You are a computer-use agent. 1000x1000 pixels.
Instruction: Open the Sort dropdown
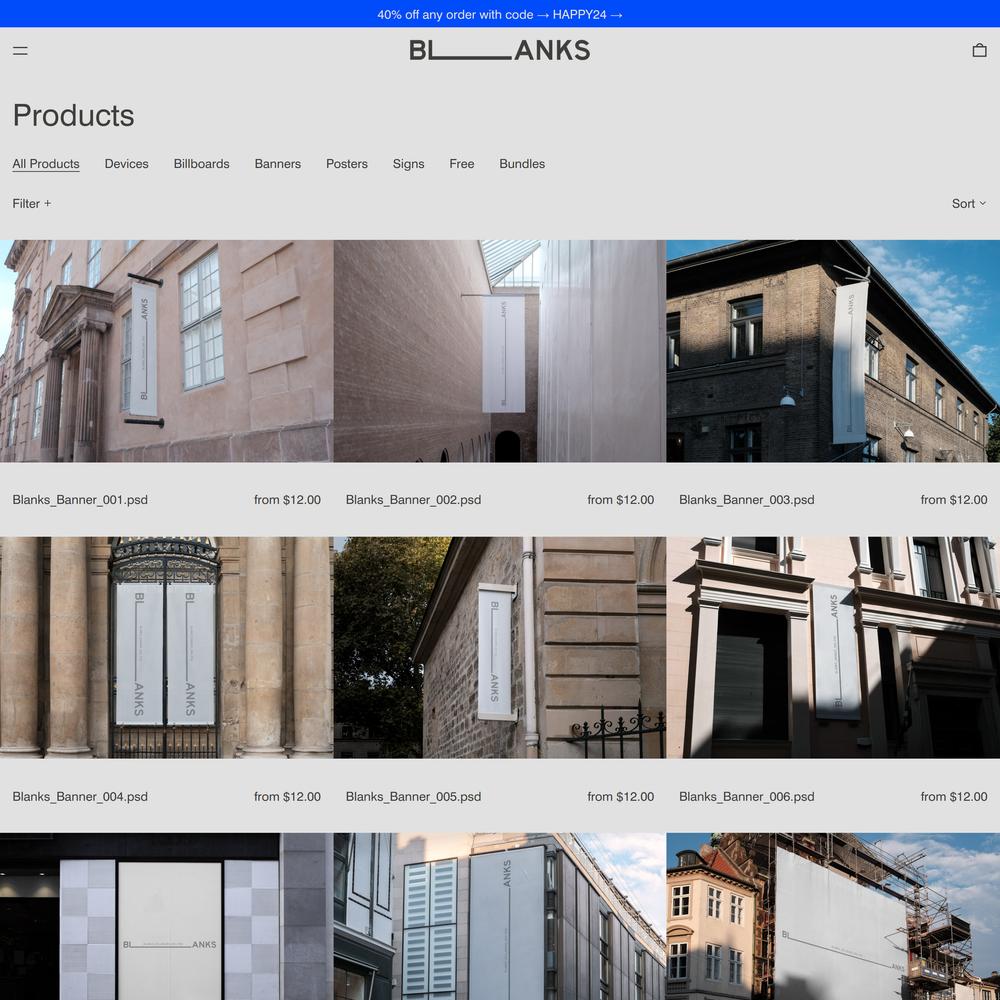point(969,203)
